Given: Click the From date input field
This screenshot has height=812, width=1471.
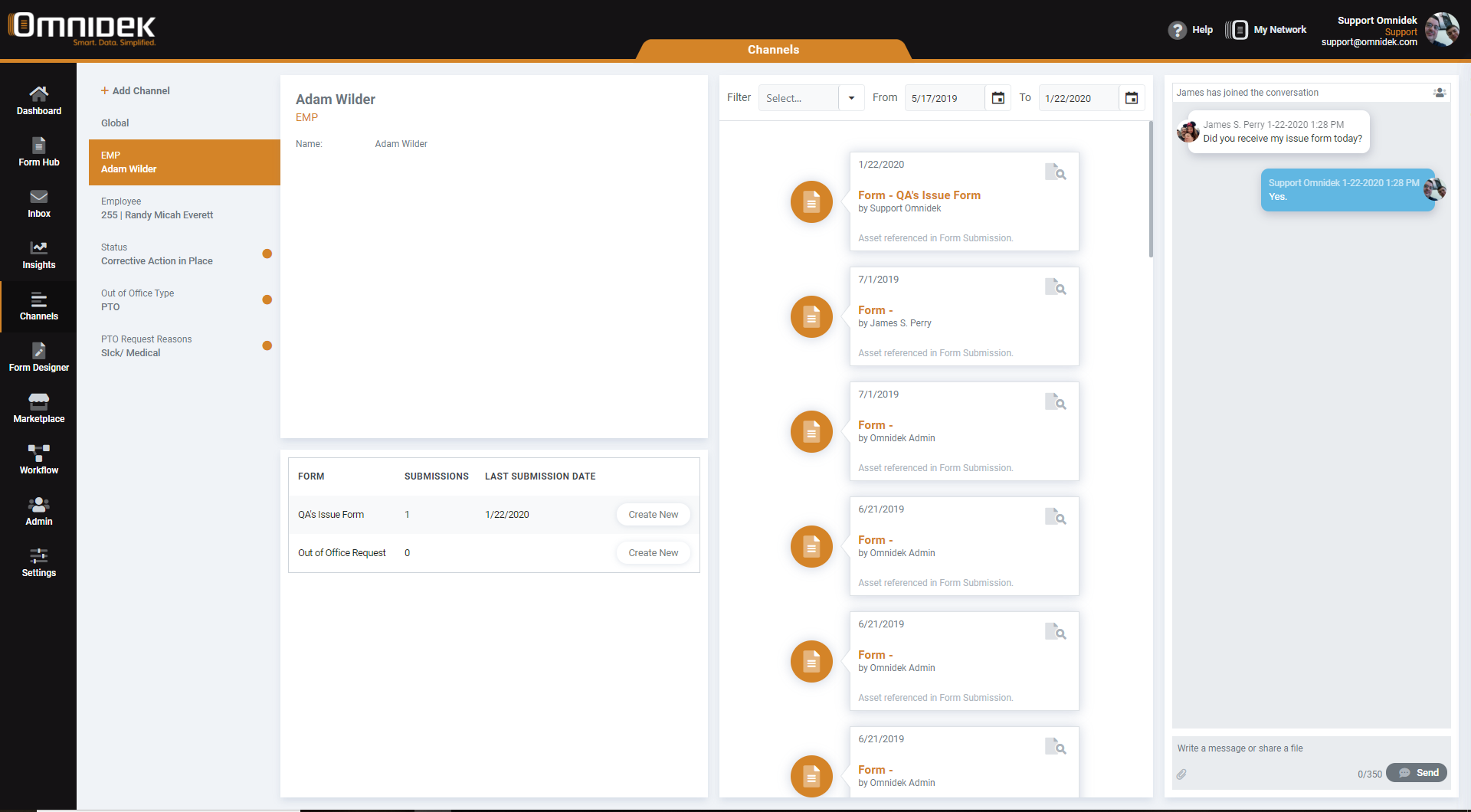Looking at the screenshot, I should (x=944, y=98).
